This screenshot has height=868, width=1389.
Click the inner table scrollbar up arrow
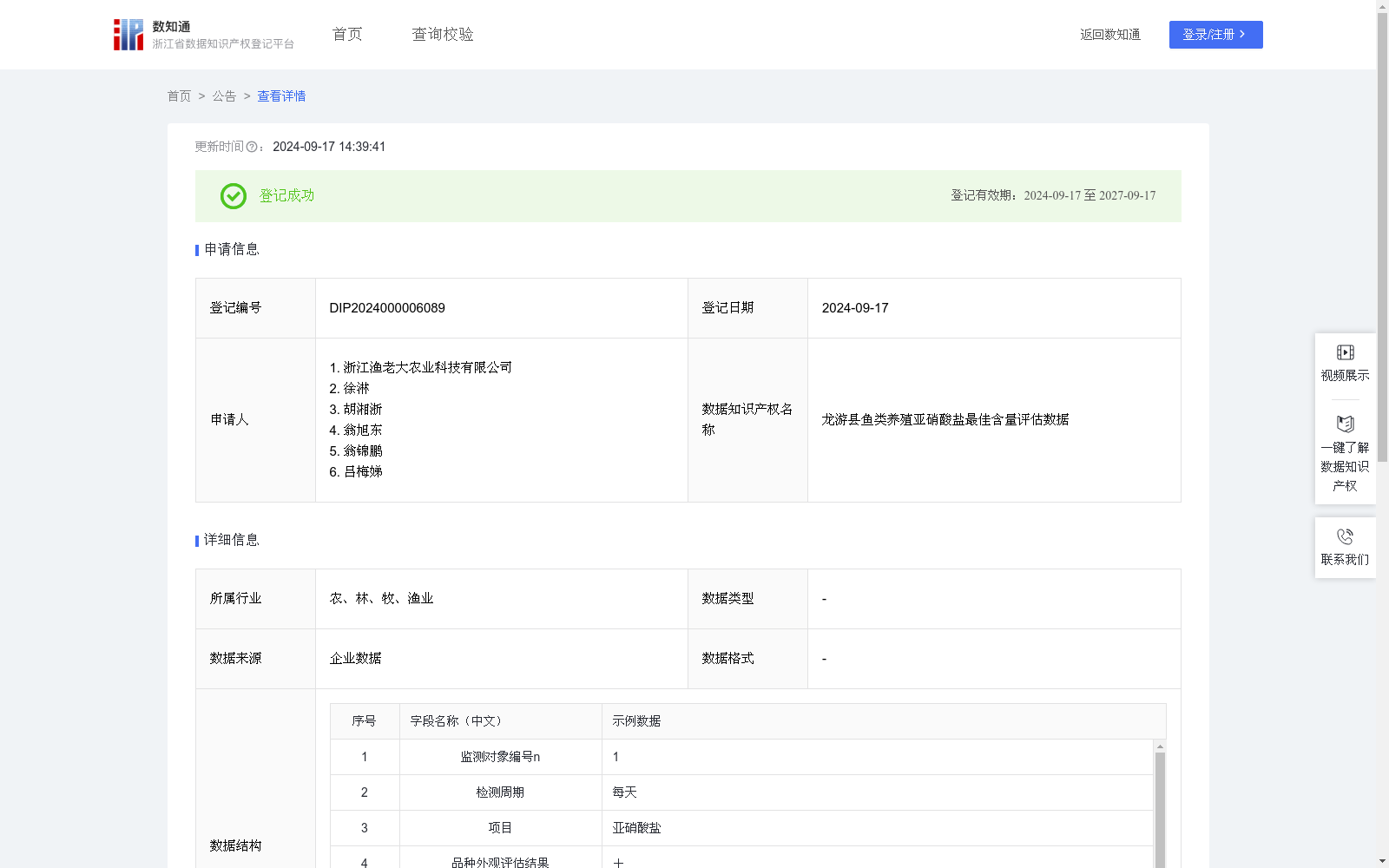(1160, 746)
